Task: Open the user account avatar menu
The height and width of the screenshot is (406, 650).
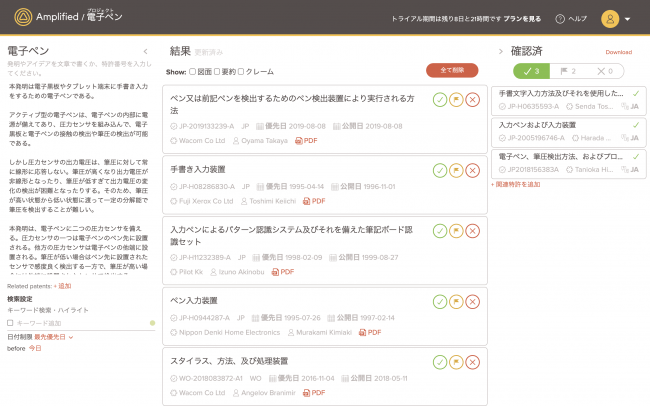Action: pos(610,19)
